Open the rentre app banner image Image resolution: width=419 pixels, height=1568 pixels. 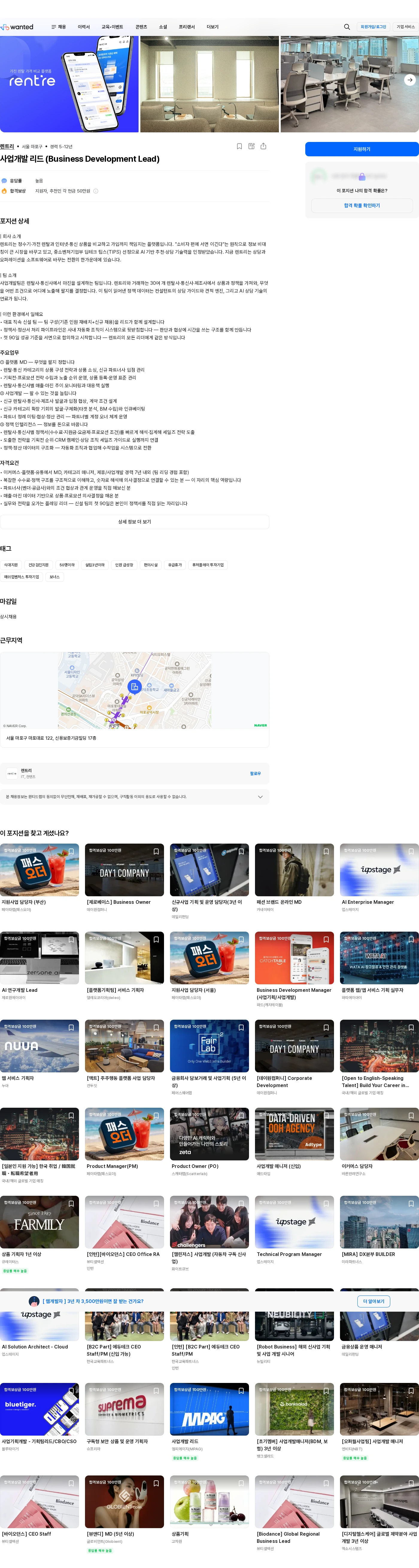tap(69, 84)
